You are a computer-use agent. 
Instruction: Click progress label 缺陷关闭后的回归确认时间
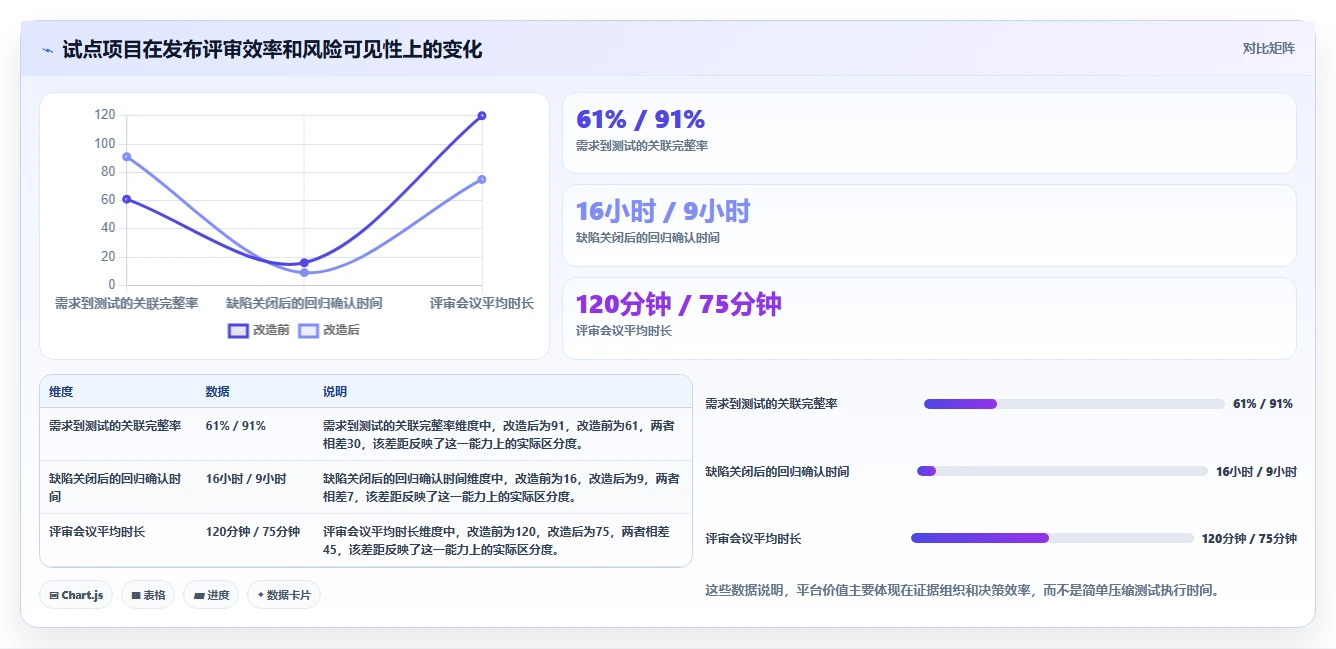[x=777, y=471]
